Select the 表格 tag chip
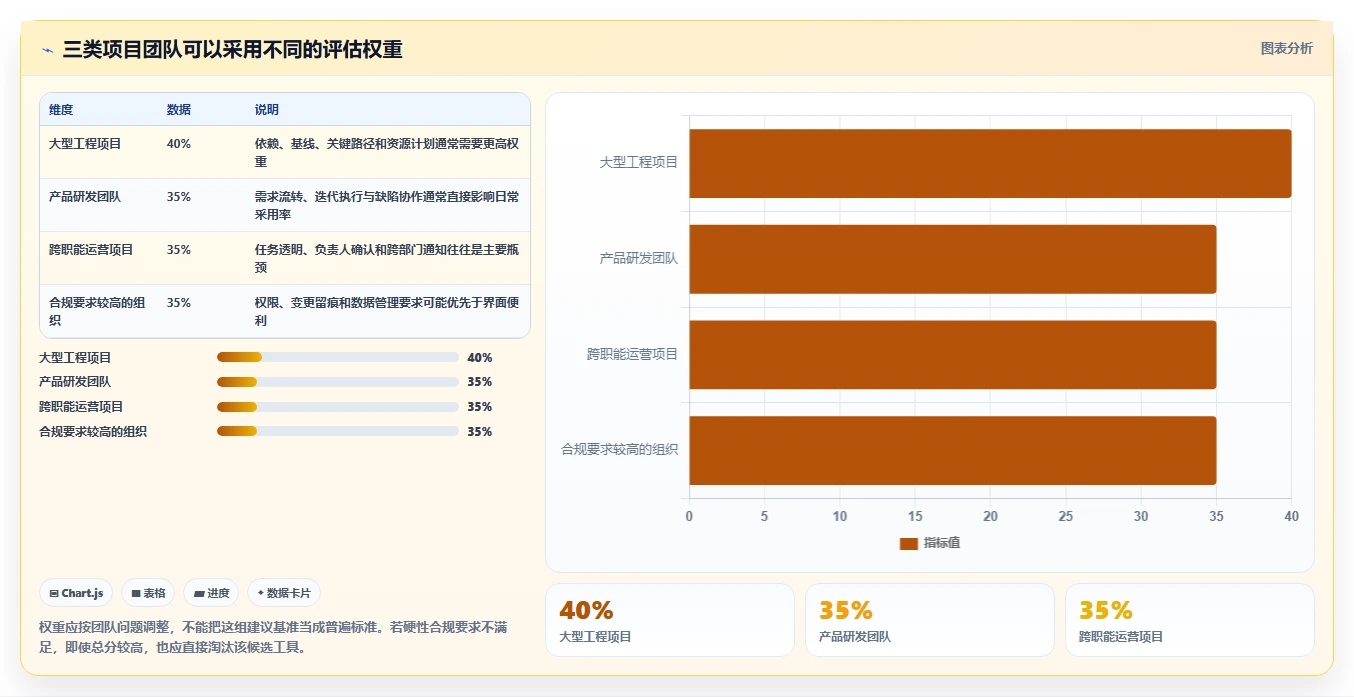Viewport: 1354px width, 697px height. 148,593
